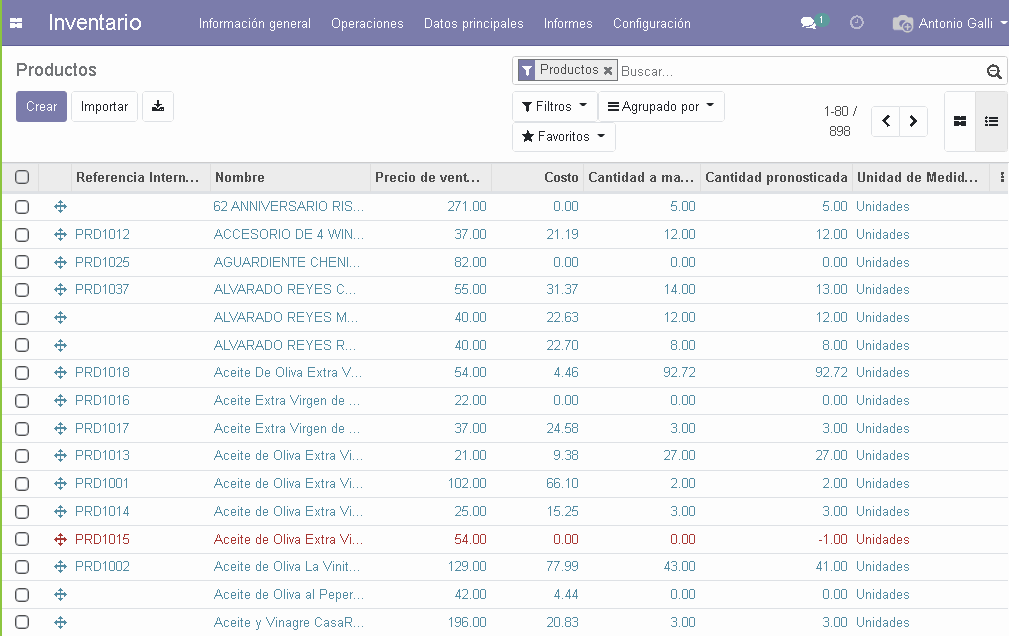Open the Favoritos dropdown
The width and height of the screenshot is (1009, 636).
[x=563, y=137]
